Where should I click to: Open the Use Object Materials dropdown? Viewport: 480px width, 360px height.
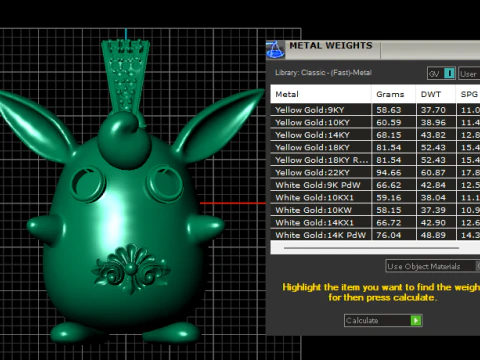point(433,266)
